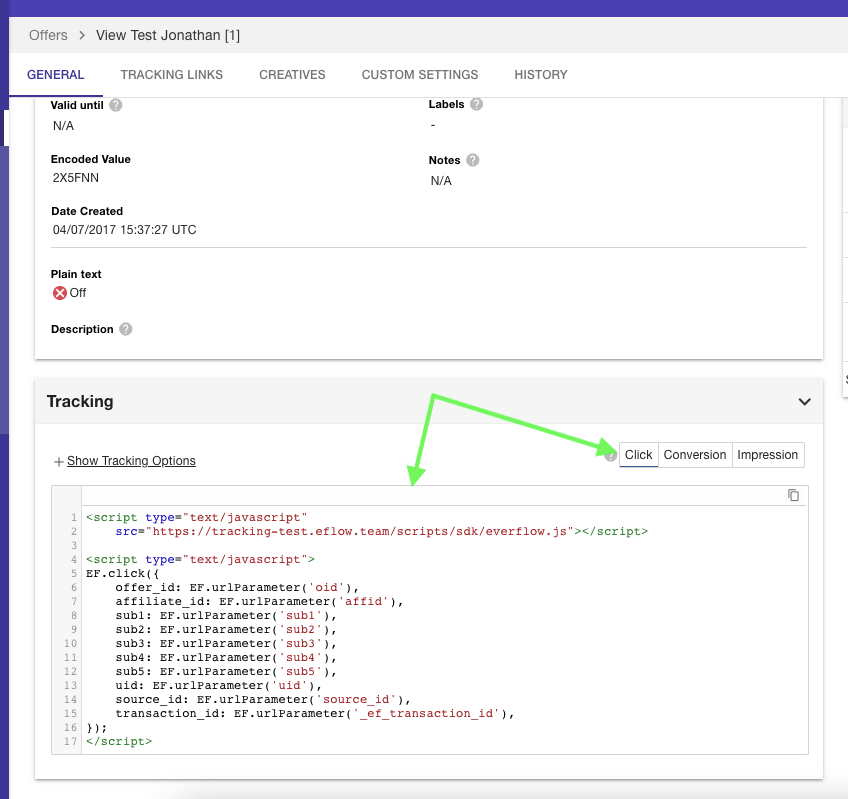848x799 pixels.
Task: Select the Click script type
Action: (639, 455)
